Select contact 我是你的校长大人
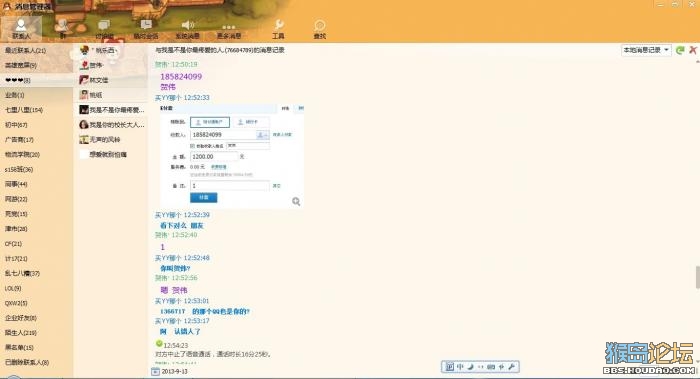700x379 pixels. (x=112, y=125)
